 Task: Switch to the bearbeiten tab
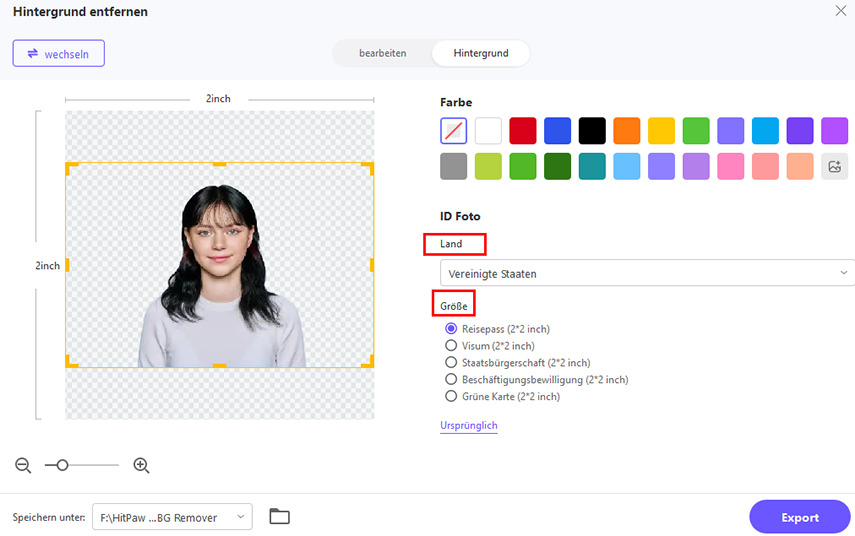[x=382, y=53]
